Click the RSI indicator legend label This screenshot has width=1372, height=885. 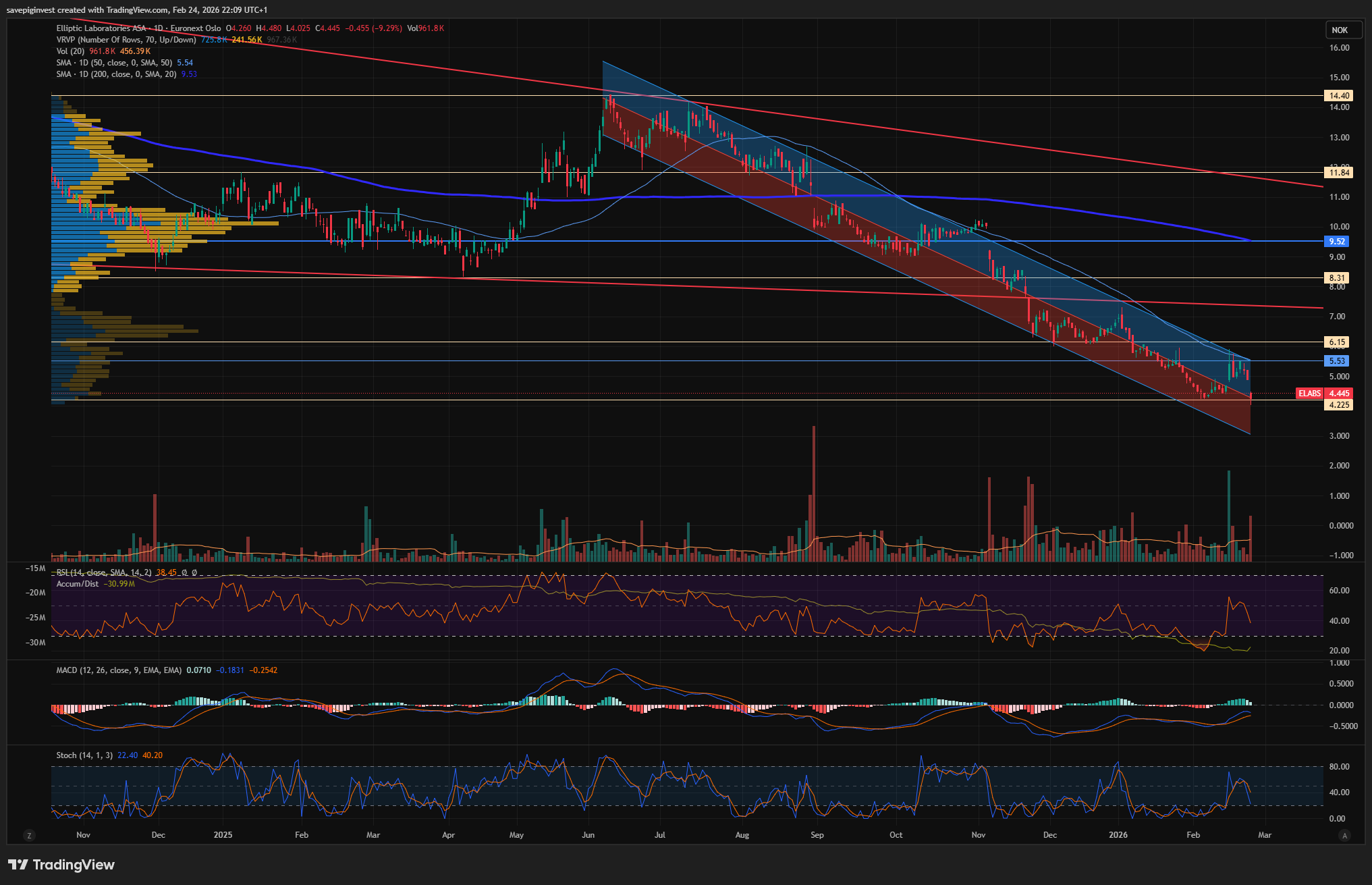103,572
